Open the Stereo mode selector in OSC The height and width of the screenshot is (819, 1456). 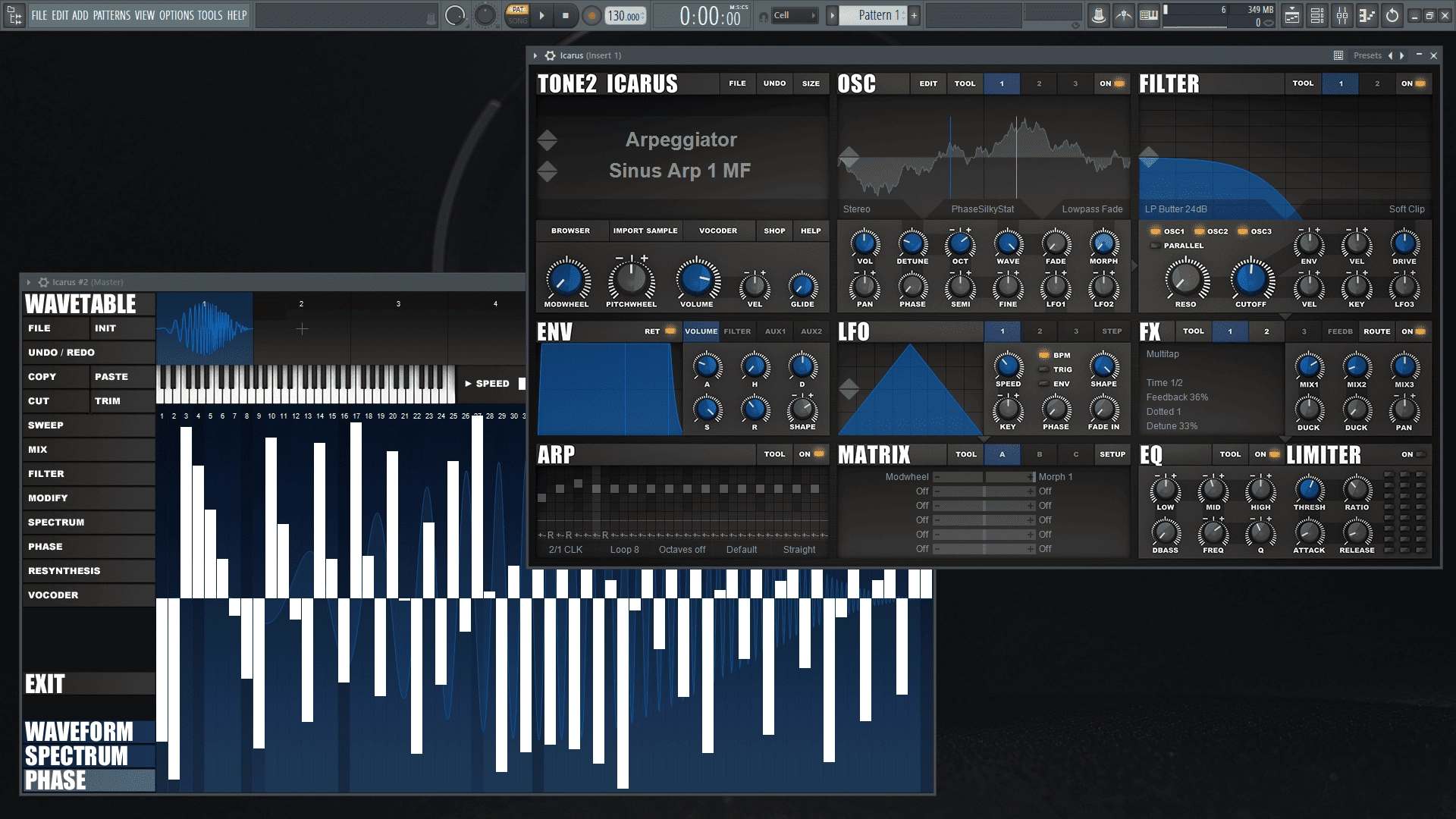tap(856, 209)
